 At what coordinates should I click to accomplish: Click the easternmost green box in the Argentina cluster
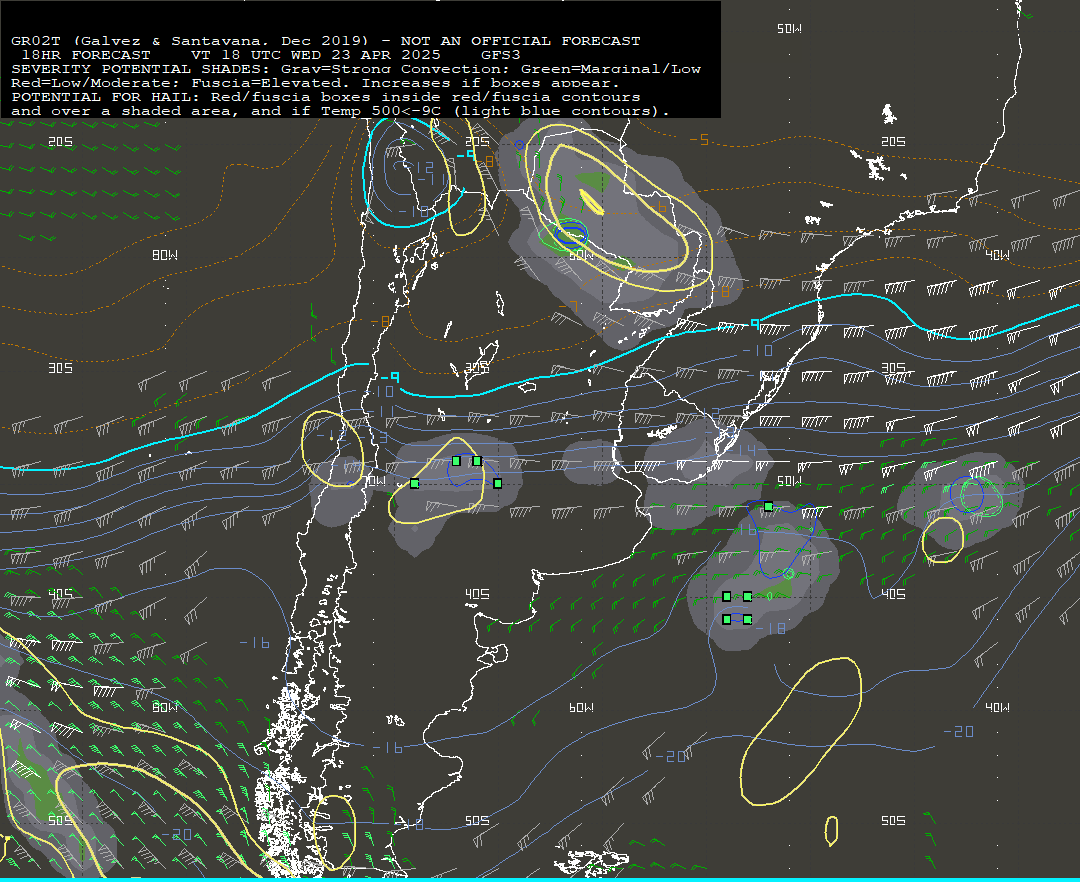pyautogui.click(x=498, y=483)
